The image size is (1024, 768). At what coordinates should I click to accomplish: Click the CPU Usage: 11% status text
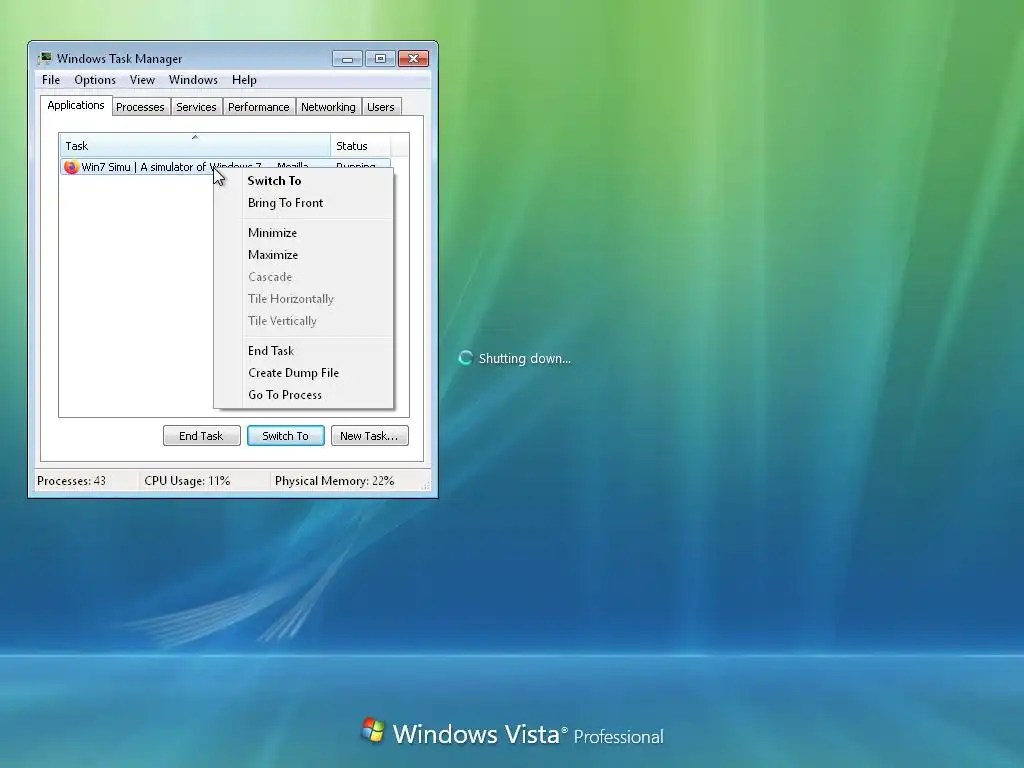(187, 481)
